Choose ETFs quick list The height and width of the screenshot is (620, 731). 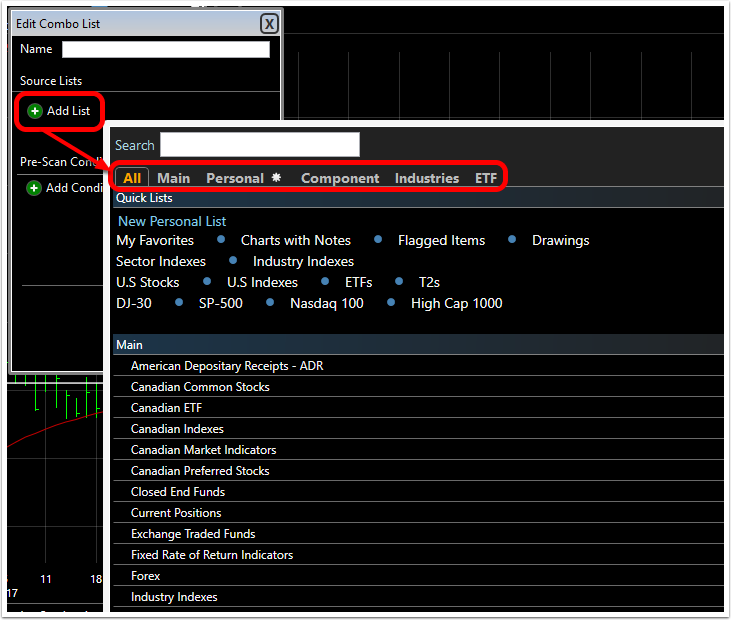[x=359, y=282]
